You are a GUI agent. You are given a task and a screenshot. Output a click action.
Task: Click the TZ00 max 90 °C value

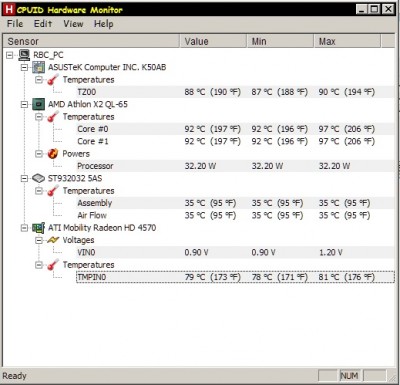coord(347,92)
